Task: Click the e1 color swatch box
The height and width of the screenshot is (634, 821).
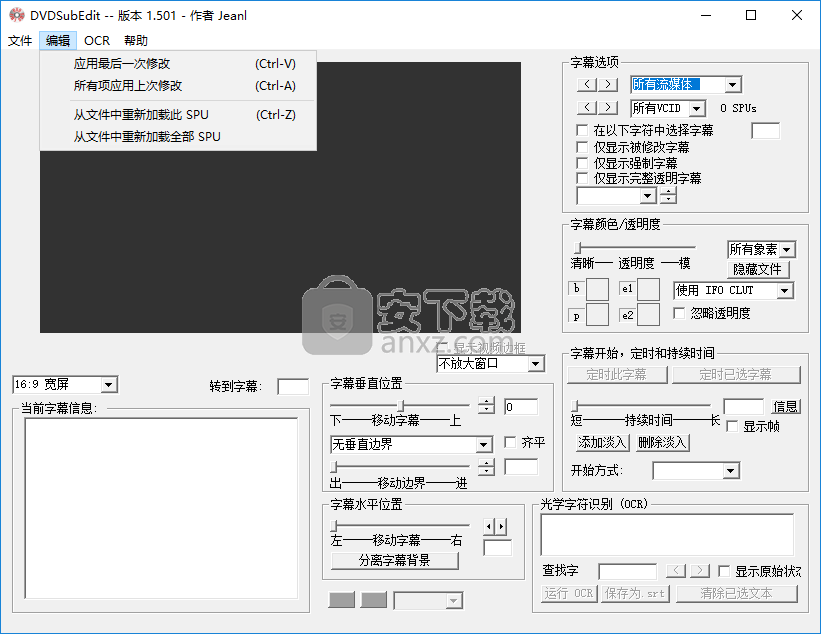Action: click(648, 289)
